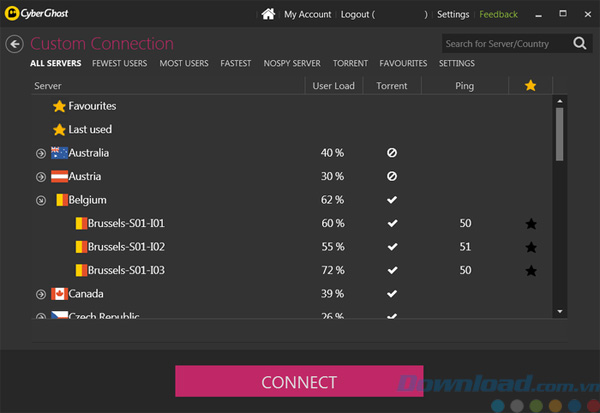Switch to the TORRENT tab
The height and width of the screenshot is (413, 600).
(350, 63)
